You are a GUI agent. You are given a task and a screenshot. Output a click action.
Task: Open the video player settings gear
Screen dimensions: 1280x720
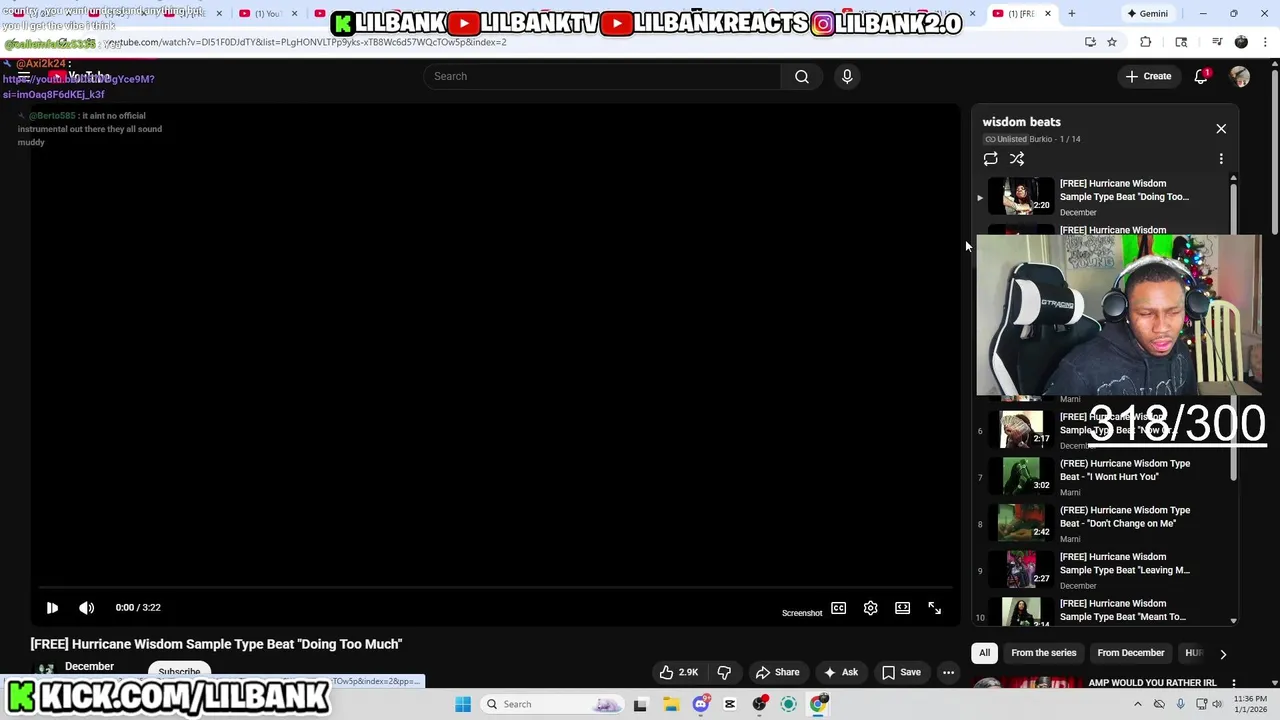pos(871,608)
